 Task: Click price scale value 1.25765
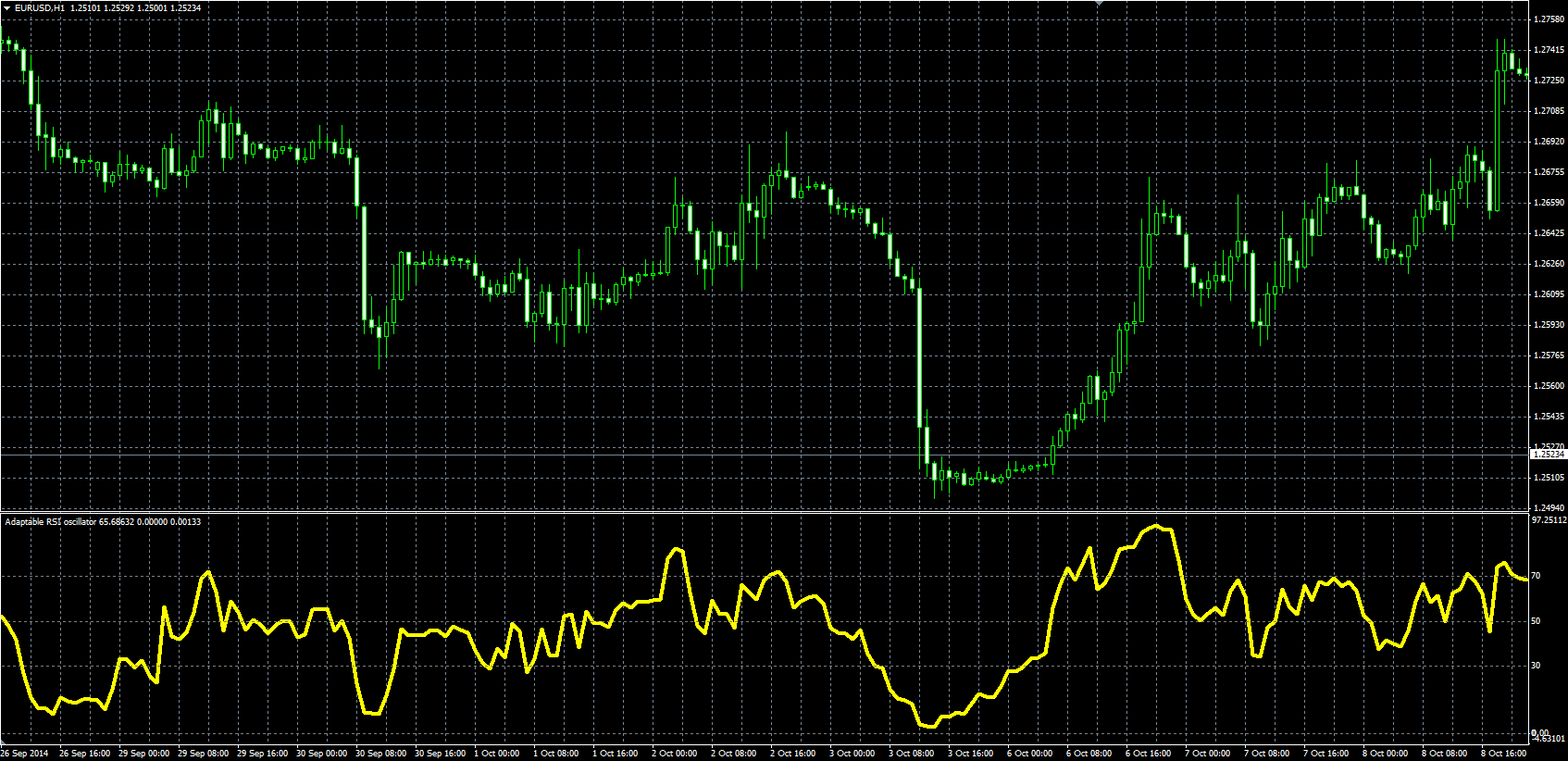(1549, 356)
